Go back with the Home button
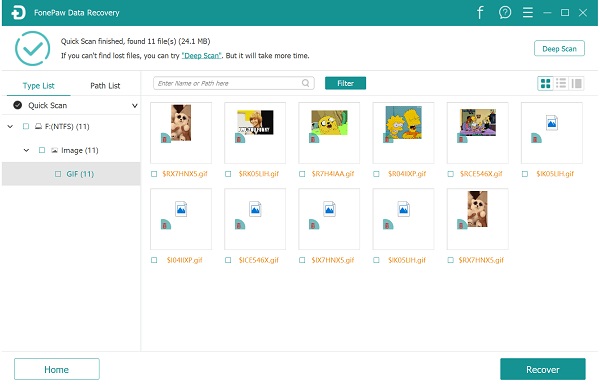This screenshot has height=387, width=600. coord(57,369)
